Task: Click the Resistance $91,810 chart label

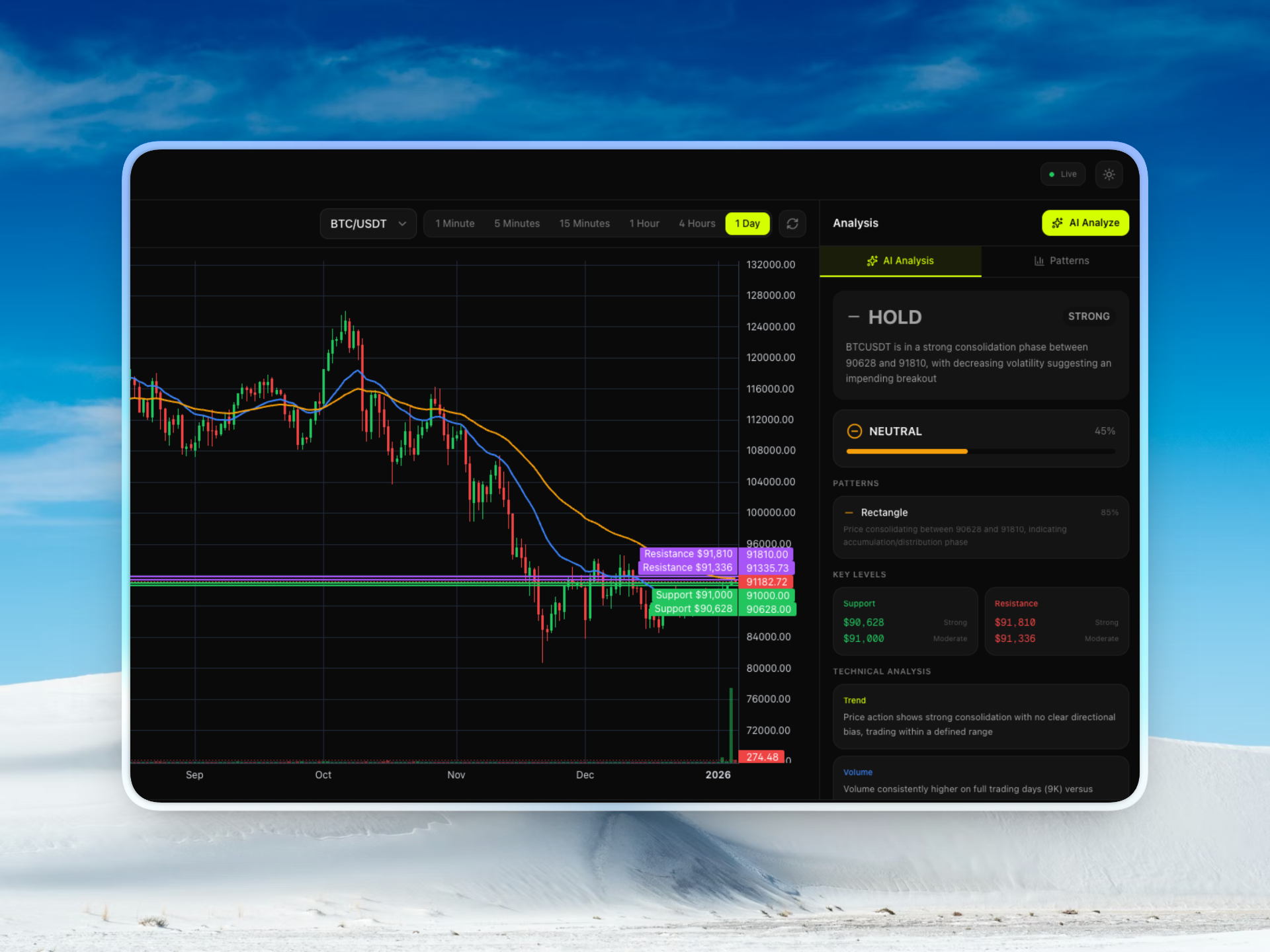Action: point(688,554)
